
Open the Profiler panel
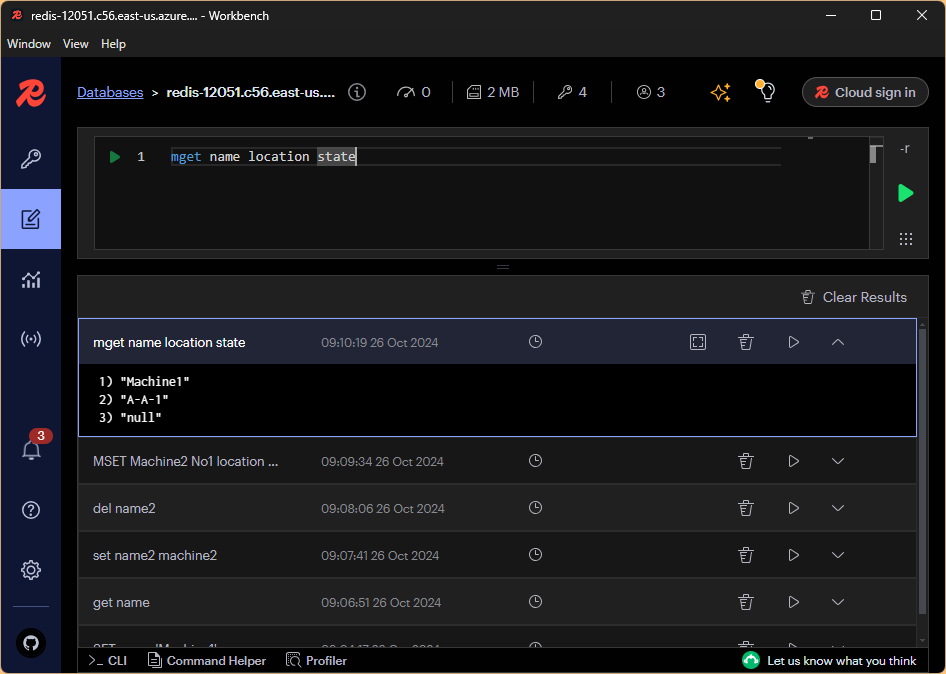tap(316, 661)
